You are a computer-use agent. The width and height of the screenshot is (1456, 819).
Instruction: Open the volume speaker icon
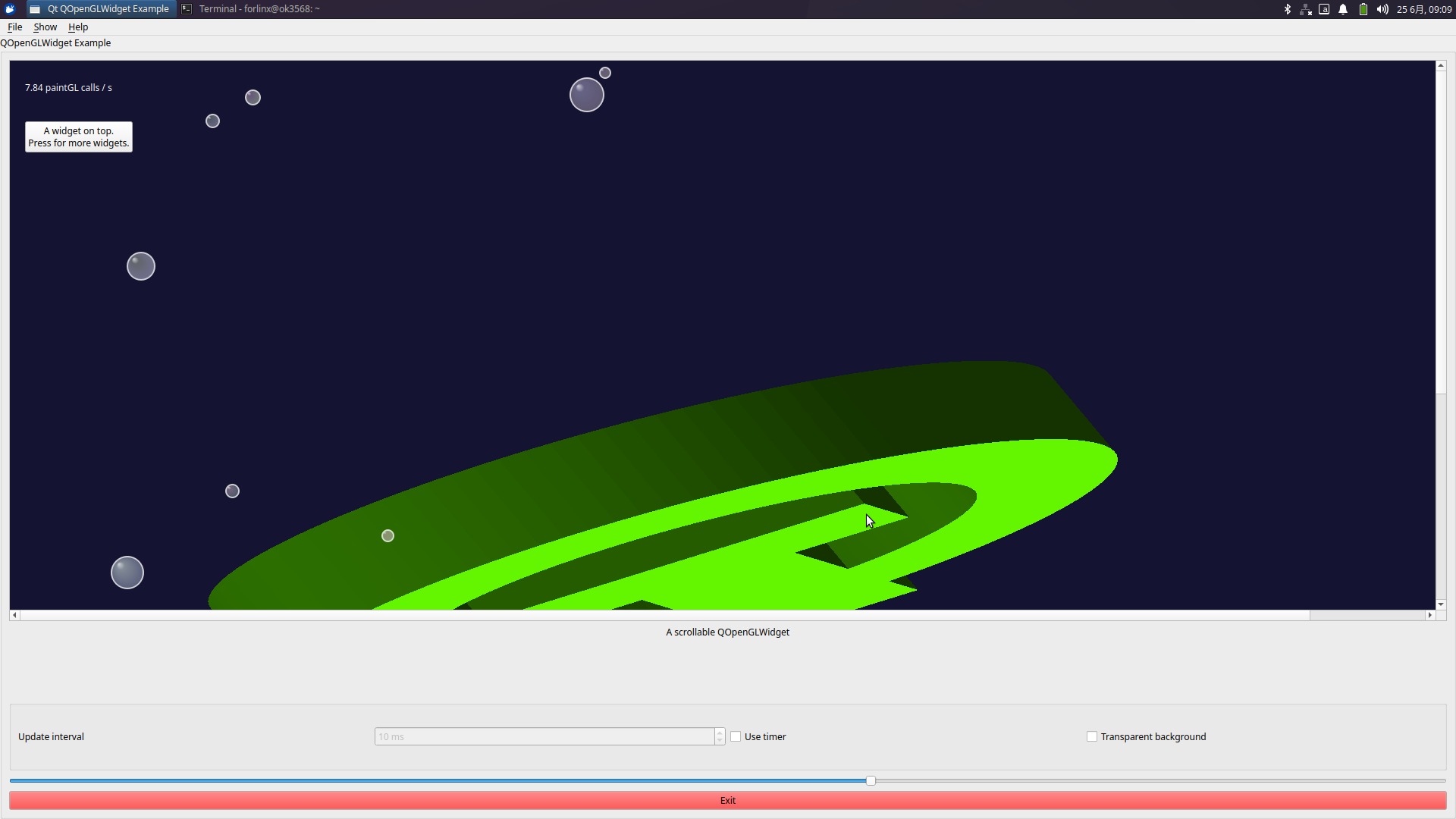pos(1382,9)
